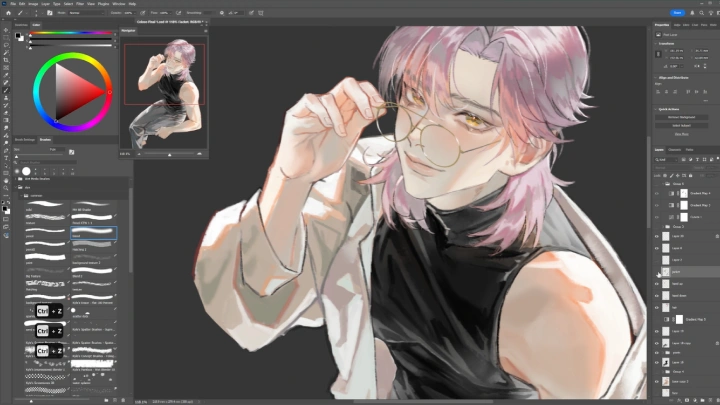
Task: Click the Navigator zoom slider
Action: [x=169, y=154]
